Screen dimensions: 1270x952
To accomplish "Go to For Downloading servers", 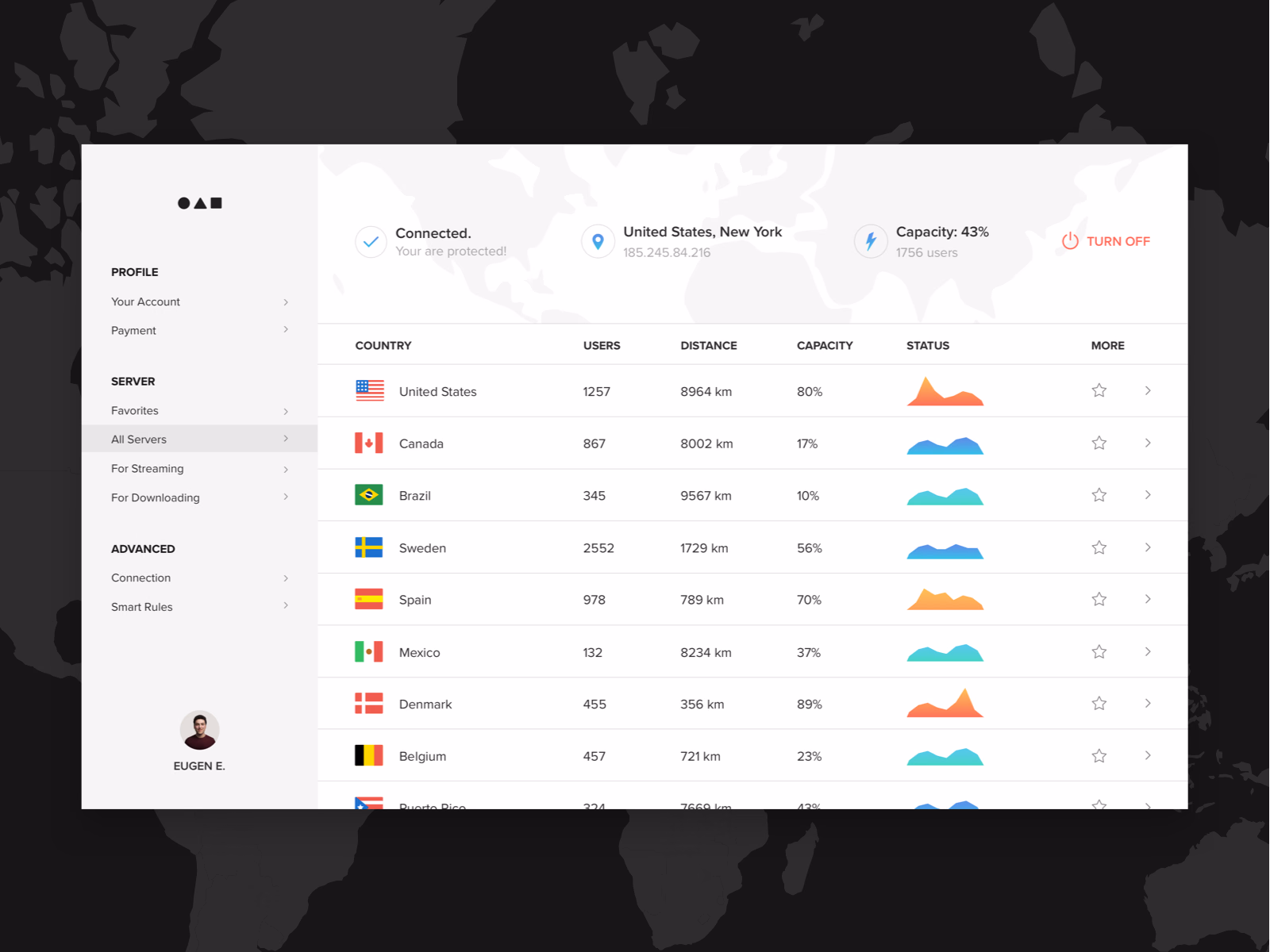I will [x=199, y=497].
